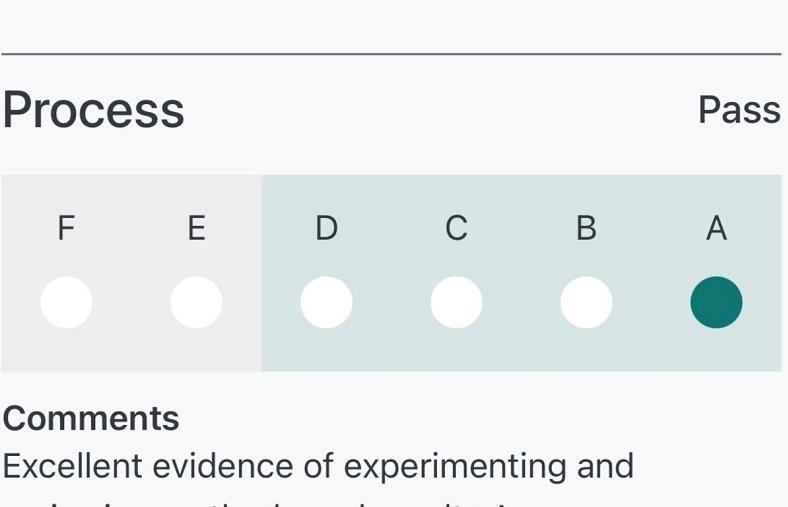Image resolution: width=788 pixels, height=507 pixels.
Task: Click the letter D grade label
Action: (326, 229)
